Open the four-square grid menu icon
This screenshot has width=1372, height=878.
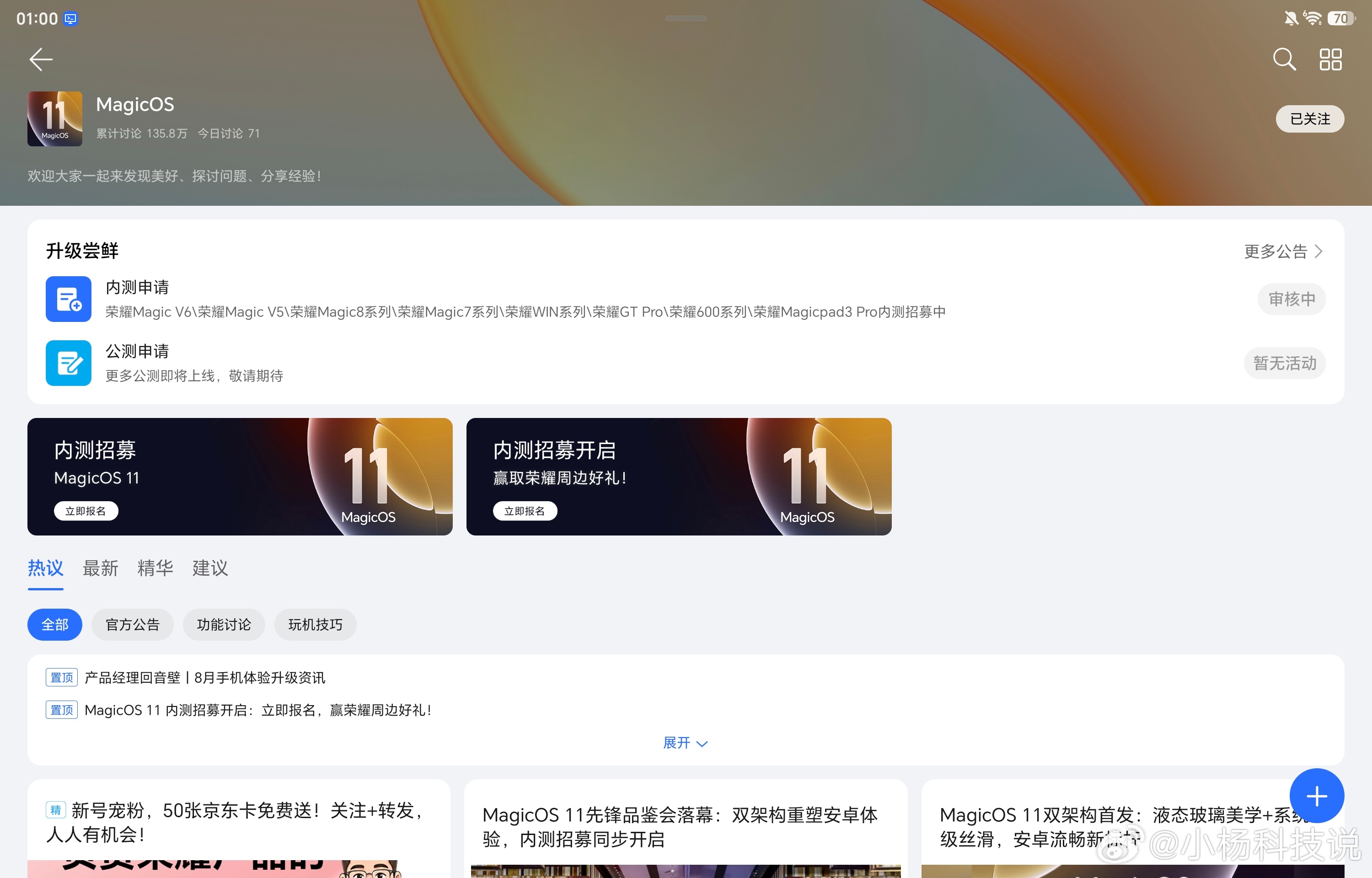pyautogui.click(x=1330, y=59)
